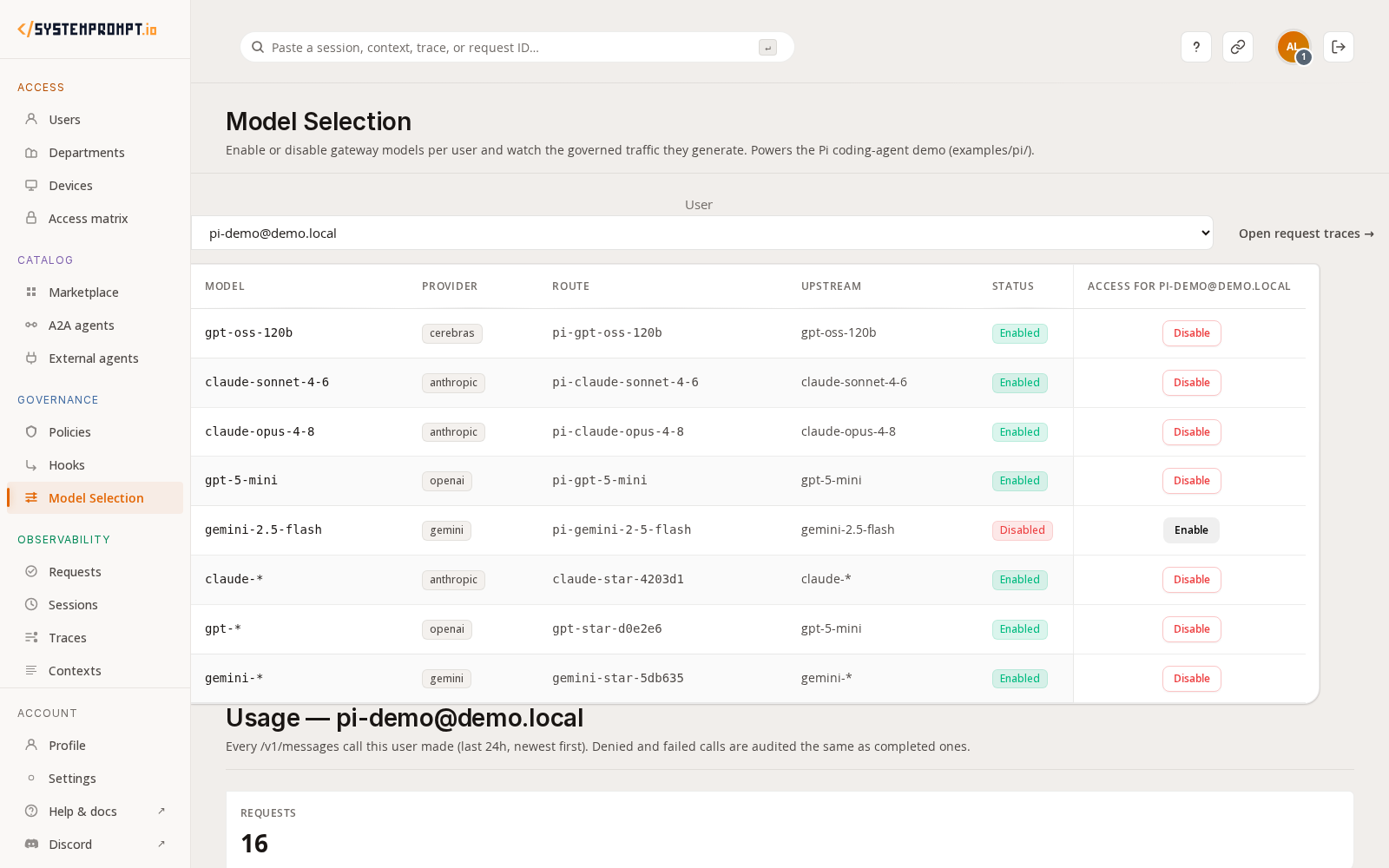Click the Users person icon in sidebar
The width and height of the screenshot is (1389, 868).
[x=31, y=119]
